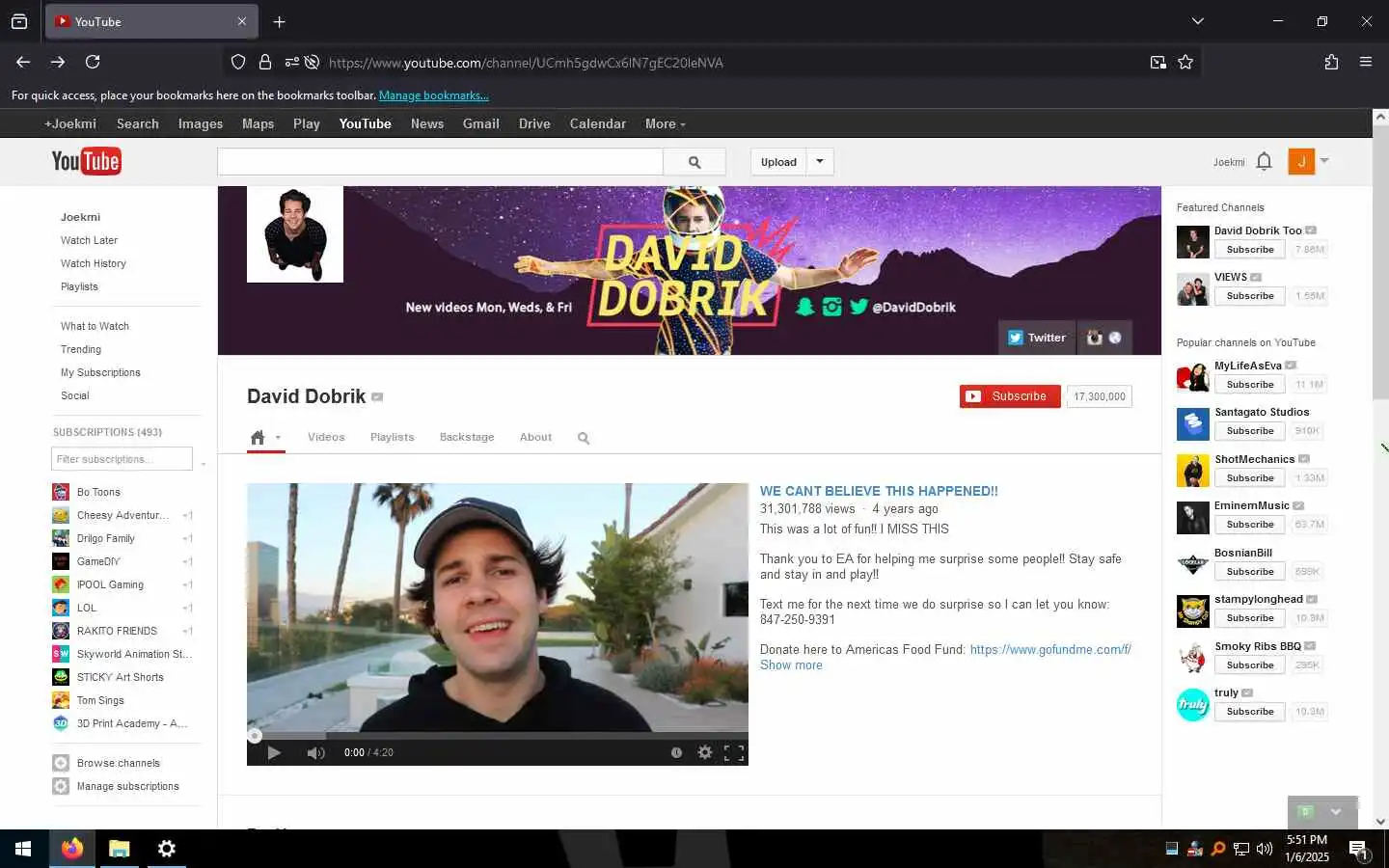Screen dimensions: 1389x868
Task: Go back to the previous page
Action: [x=23, y=62]
